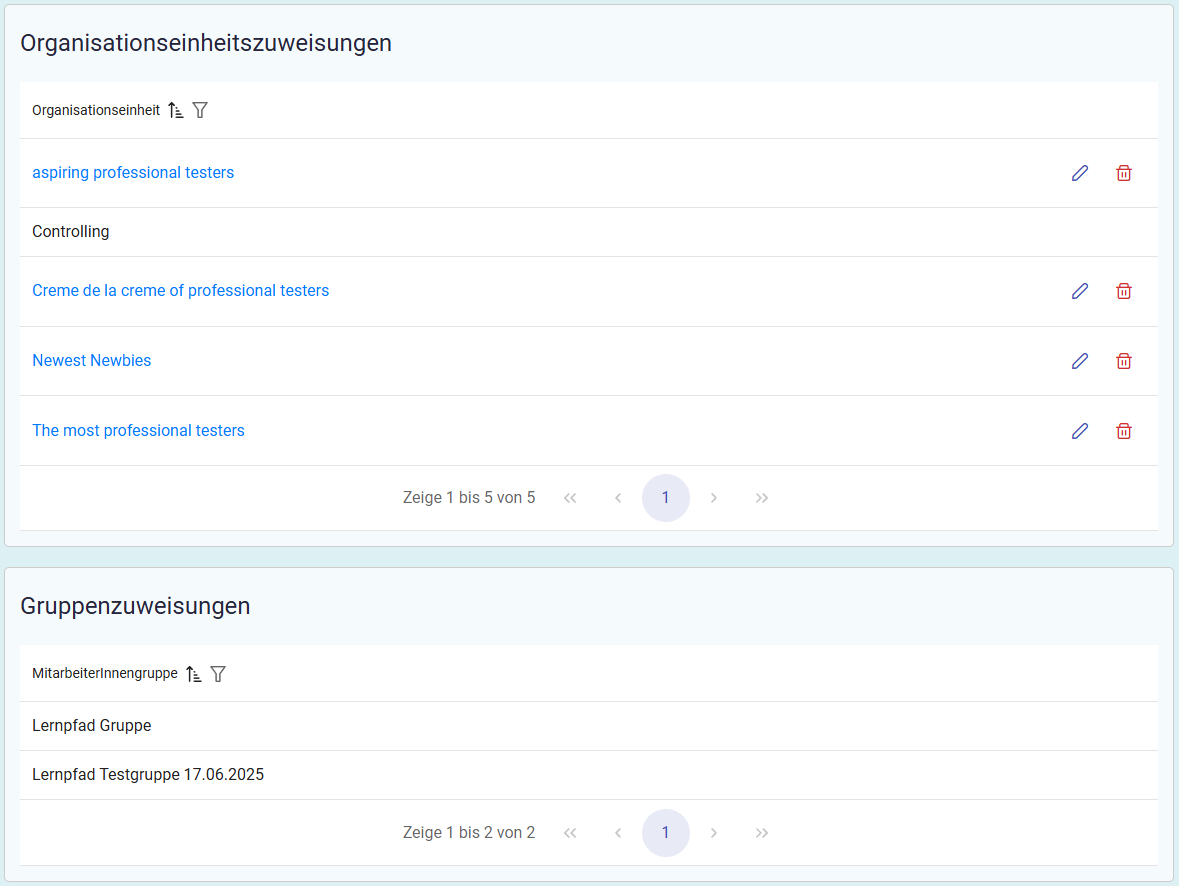Remove Newest Newbies with trash icon
The image size is (1179, 886).
pyautogui.click(x=1123, y=361)
